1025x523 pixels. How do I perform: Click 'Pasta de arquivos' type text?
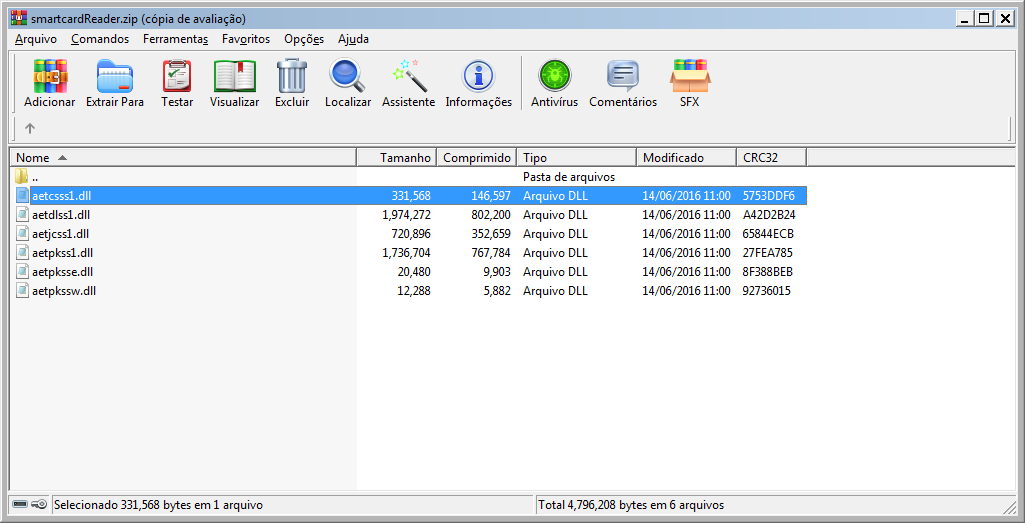pyautogui.click(x=569, y=177)
